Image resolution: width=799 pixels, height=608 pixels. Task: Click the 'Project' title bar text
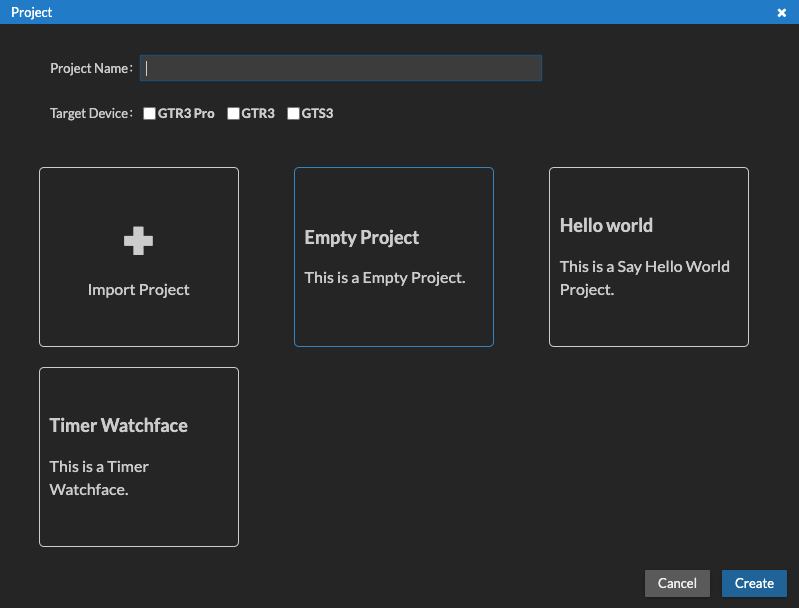(32, 13)
